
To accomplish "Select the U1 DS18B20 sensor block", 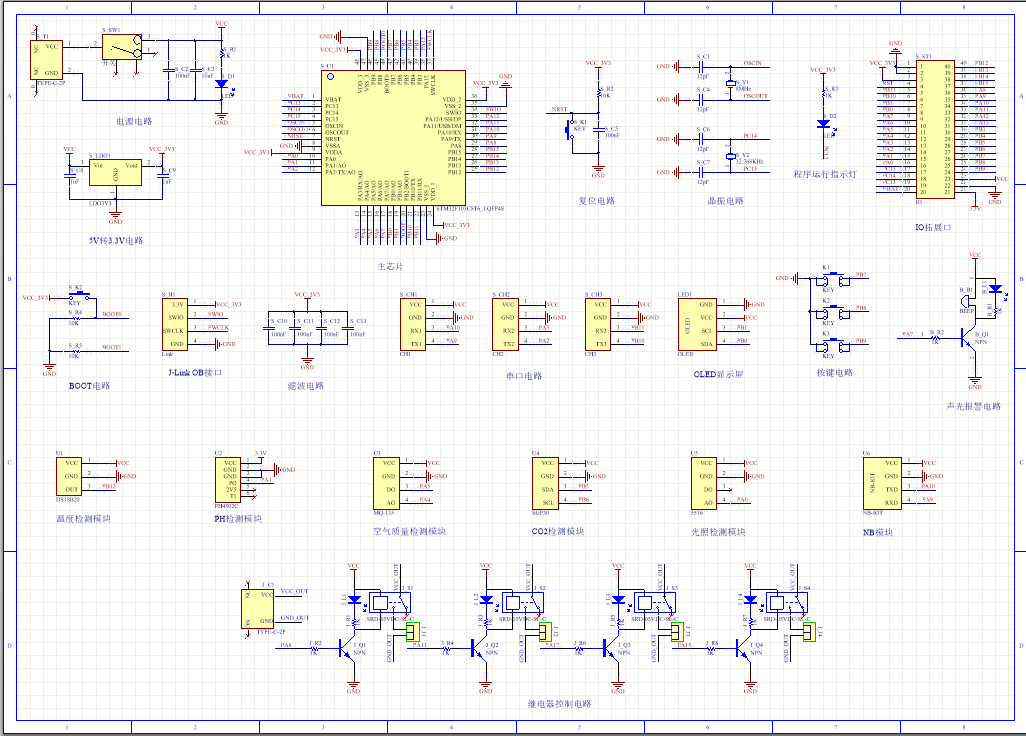I will click(69, 477).
